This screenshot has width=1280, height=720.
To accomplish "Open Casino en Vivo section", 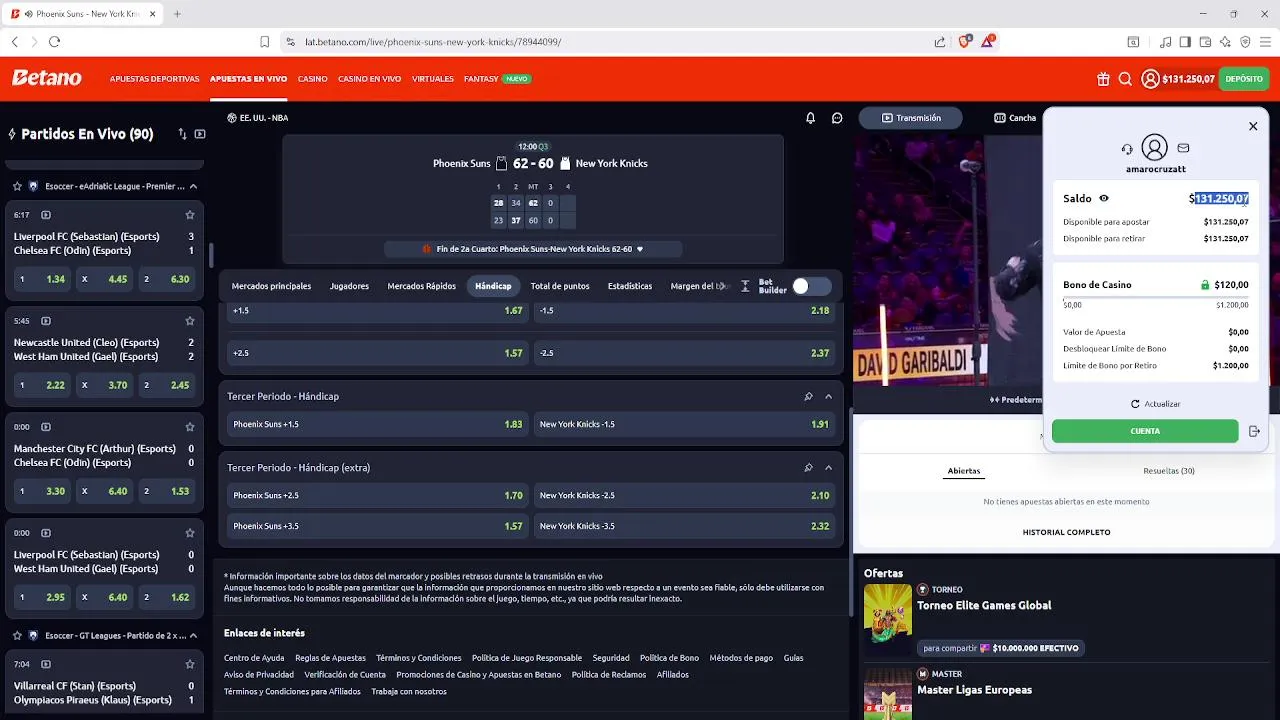I will (x=369, y=79).
